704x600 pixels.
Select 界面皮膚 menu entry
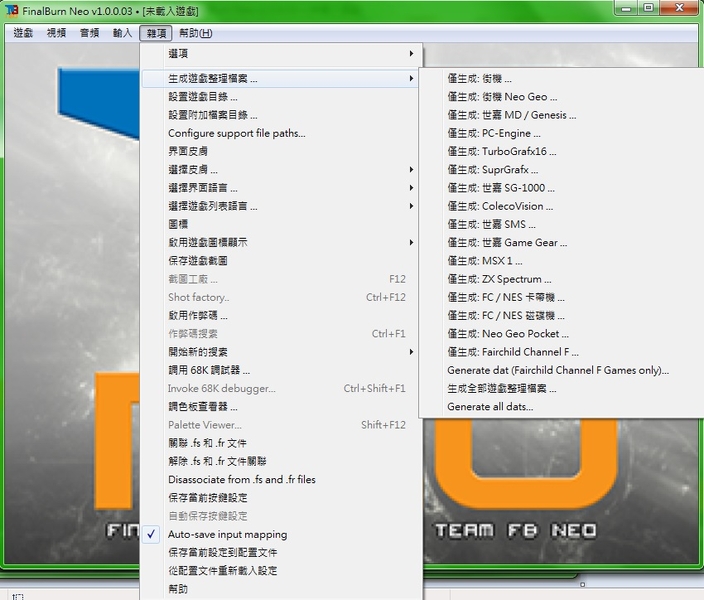coord(282,151)
